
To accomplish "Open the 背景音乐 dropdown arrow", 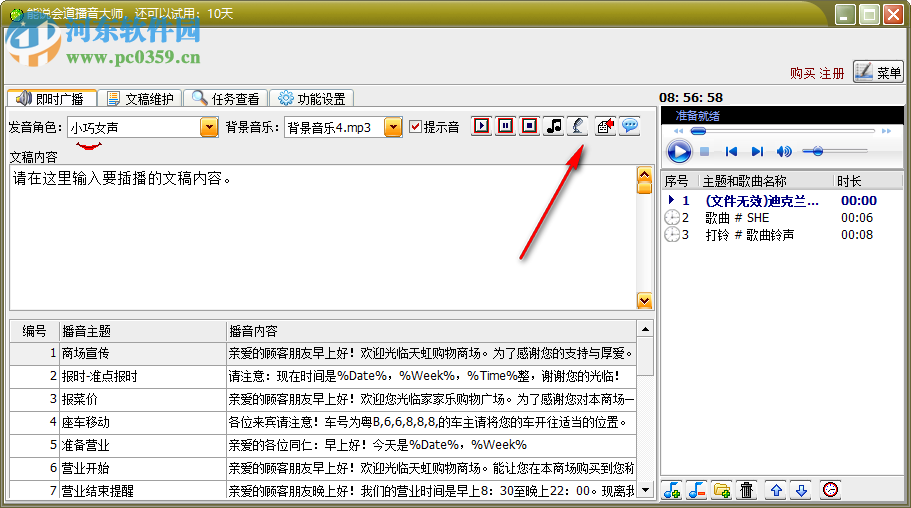I will (393, 127).
